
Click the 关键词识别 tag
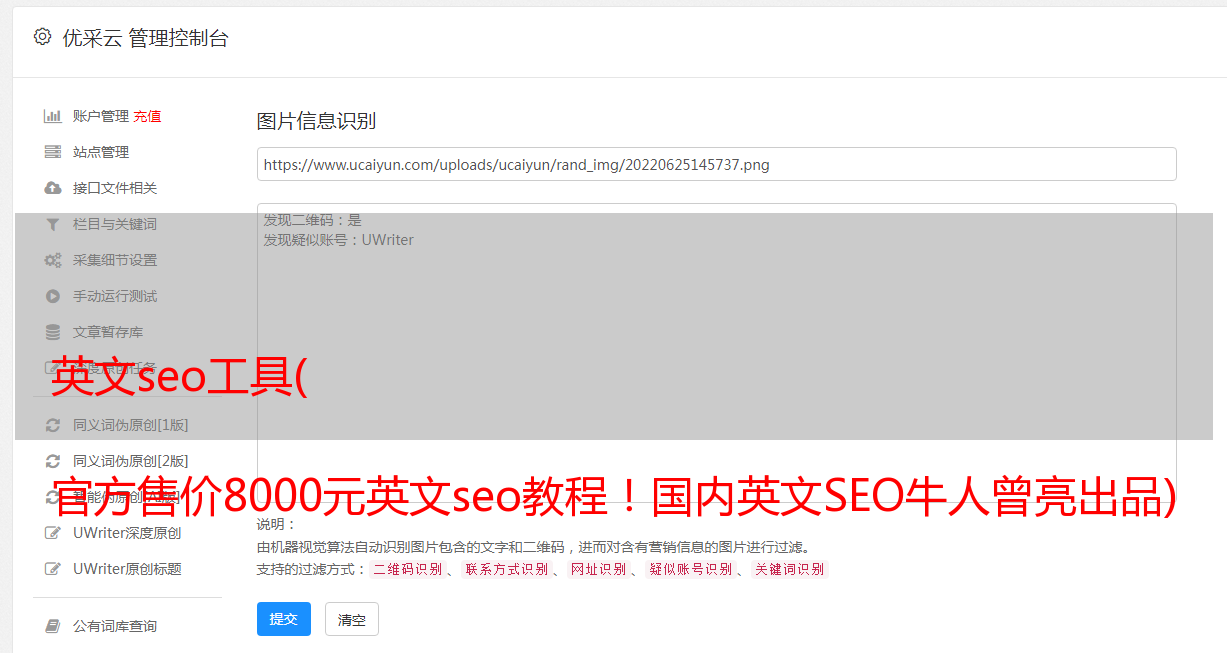coord(789,569)
